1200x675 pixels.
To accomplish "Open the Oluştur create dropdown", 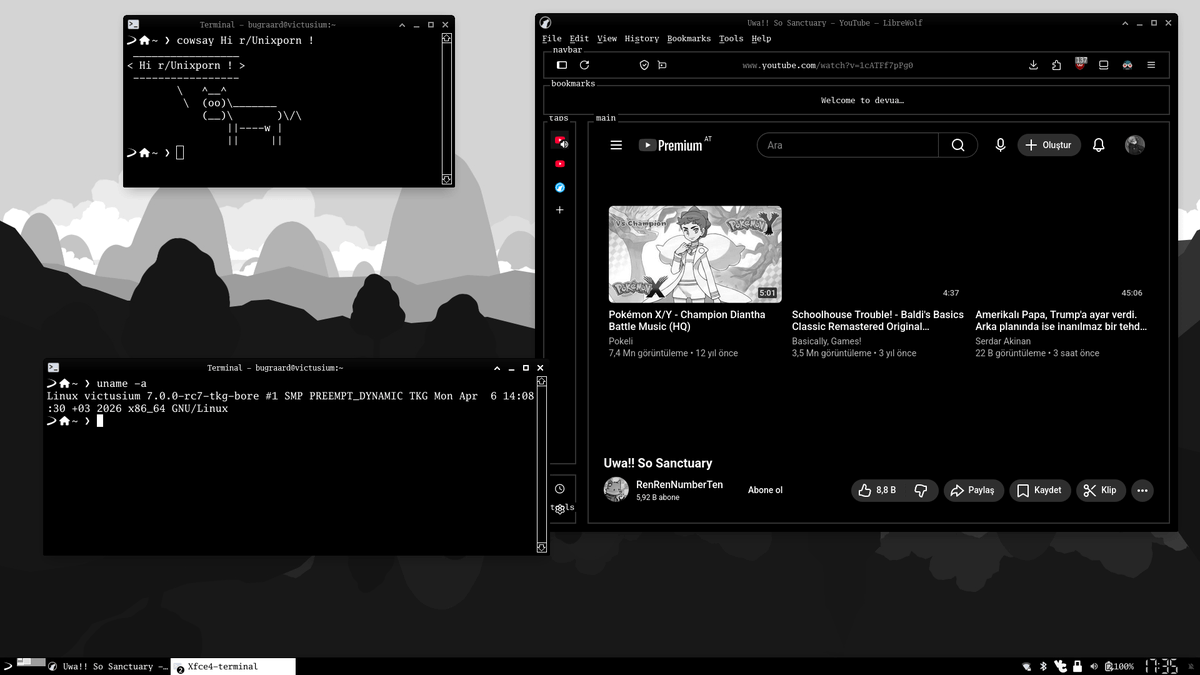I will [1049, 145].
